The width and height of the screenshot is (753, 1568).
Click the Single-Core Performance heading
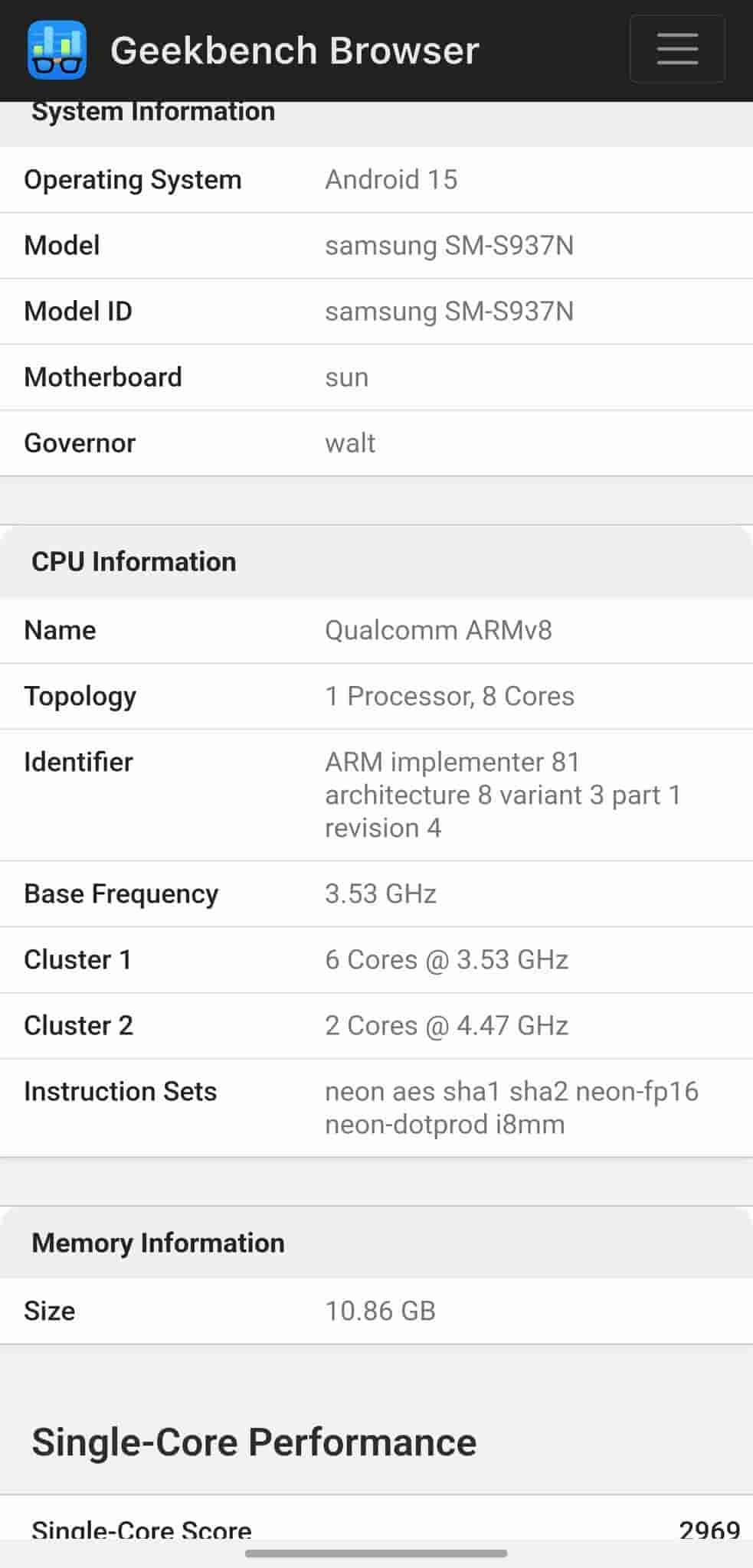[254, 1442]
